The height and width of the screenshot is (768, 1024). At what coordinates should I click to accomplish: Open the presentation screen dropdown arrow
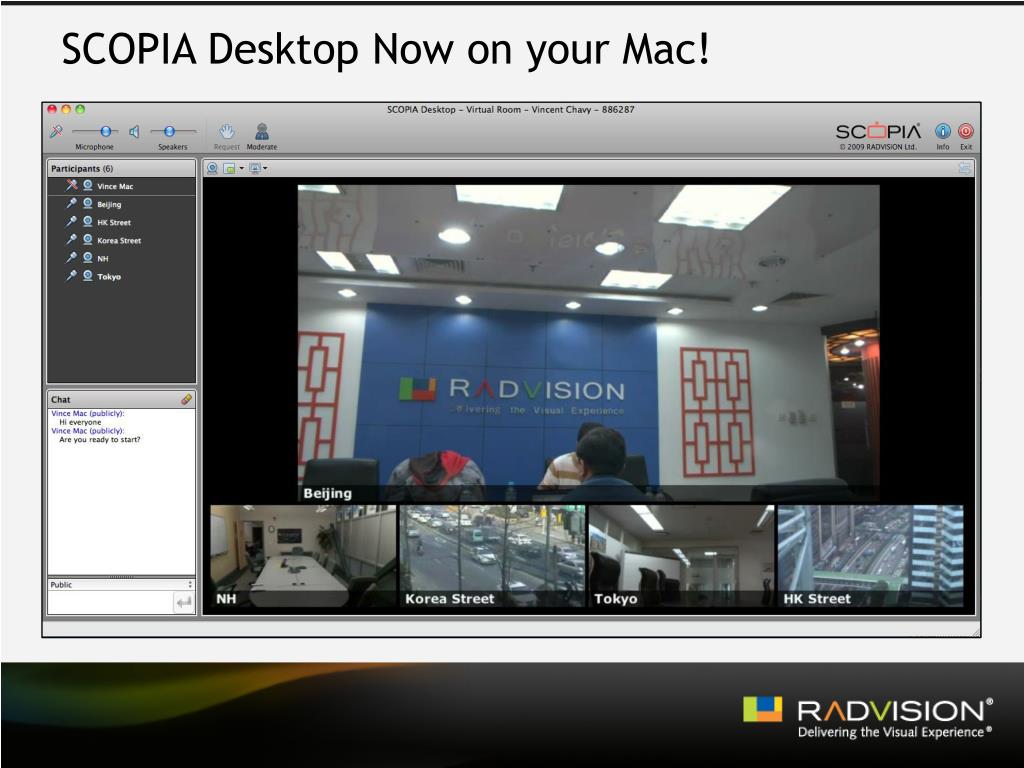[x=265, y=168]
